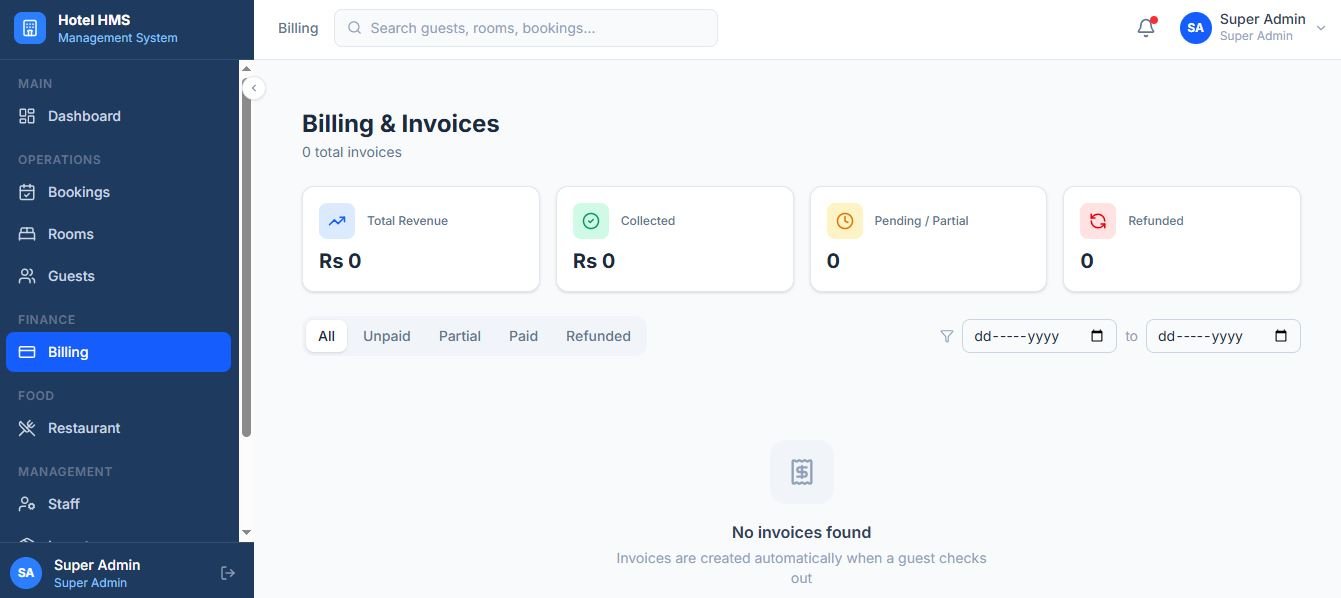Click the Rooms bed icon
The image size is (1341, 598).
[x=27, y=234]
